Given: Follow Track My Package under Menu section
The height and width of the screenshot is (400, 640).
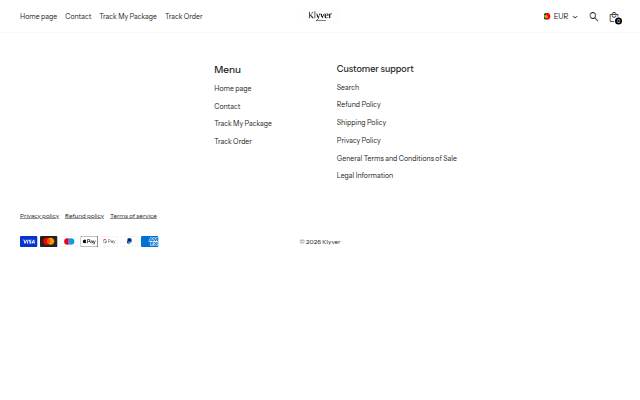Looking at the screenshot, I should (x=243, y=123).
